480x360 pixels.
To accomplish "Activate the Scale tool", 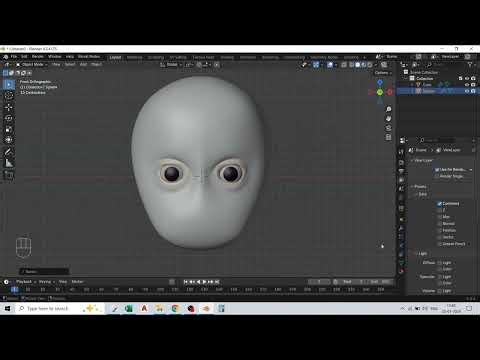I will pos(9,129).
